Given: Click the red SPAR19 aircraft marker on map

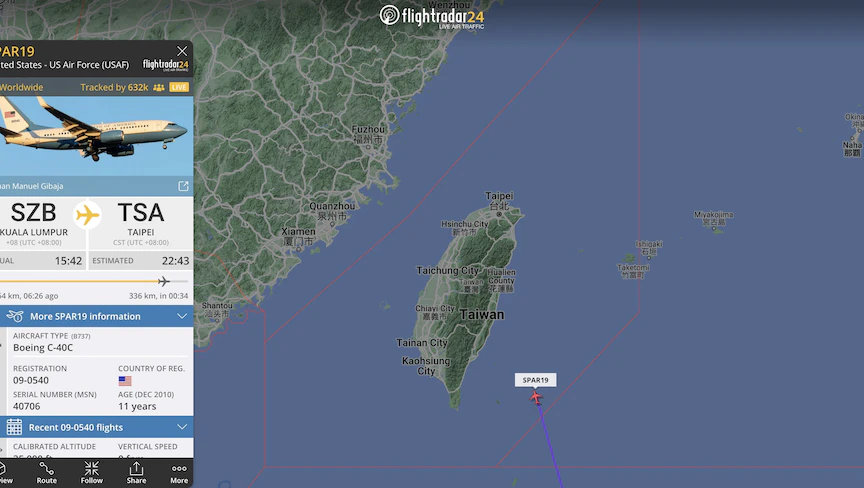Looking at the screenshot, I should pos(536,397).
